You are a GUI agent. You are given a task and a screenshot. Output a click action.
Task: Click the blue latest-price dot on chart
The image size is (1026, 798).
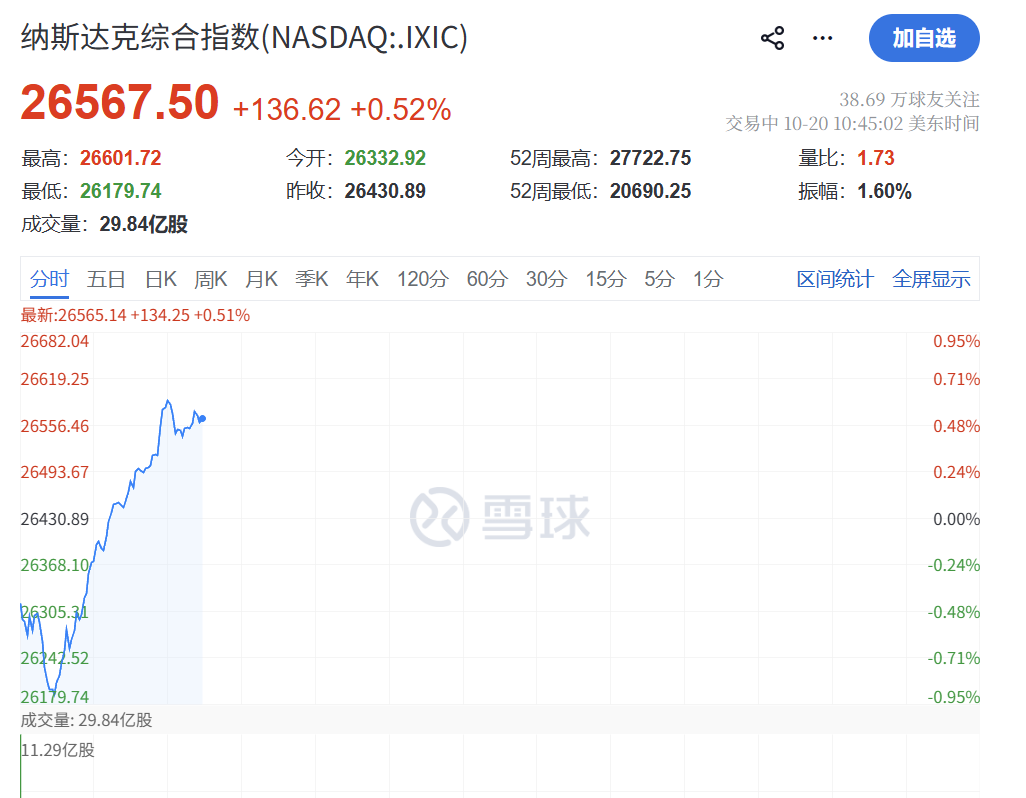coord(203,419)
